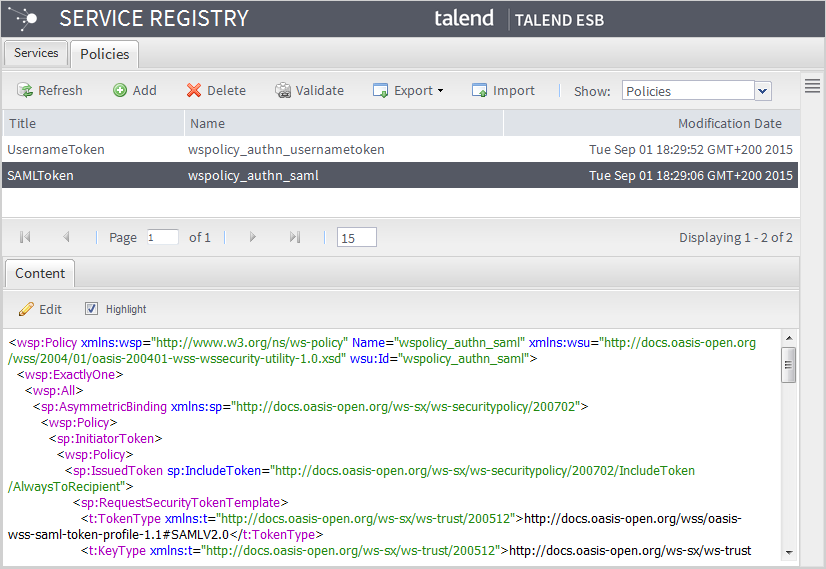The image size is (826, 569).
Task: Click the page size field showing 15
Action: tap(357, 238)
